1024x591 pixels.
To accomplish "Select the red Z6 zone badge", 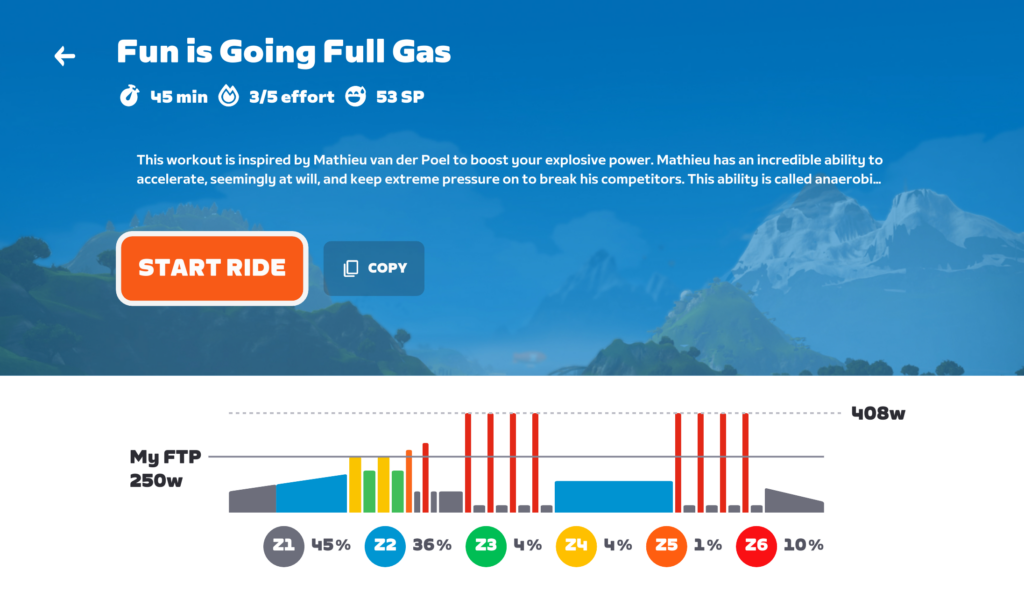I will (x=756, y=546).
